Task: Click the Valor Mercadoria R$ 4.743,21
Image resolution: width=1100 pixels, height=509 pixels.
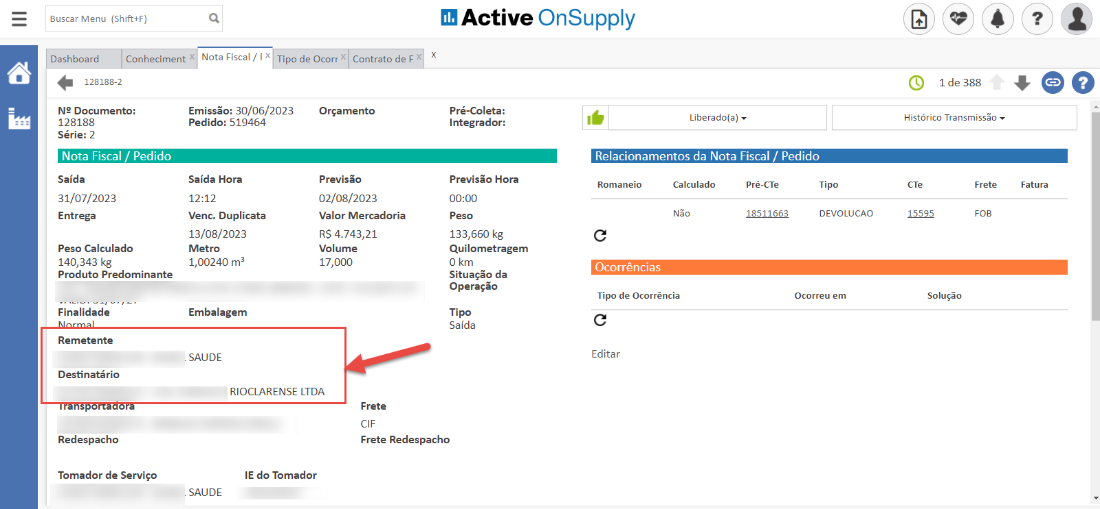Action: tap(348, 234)
